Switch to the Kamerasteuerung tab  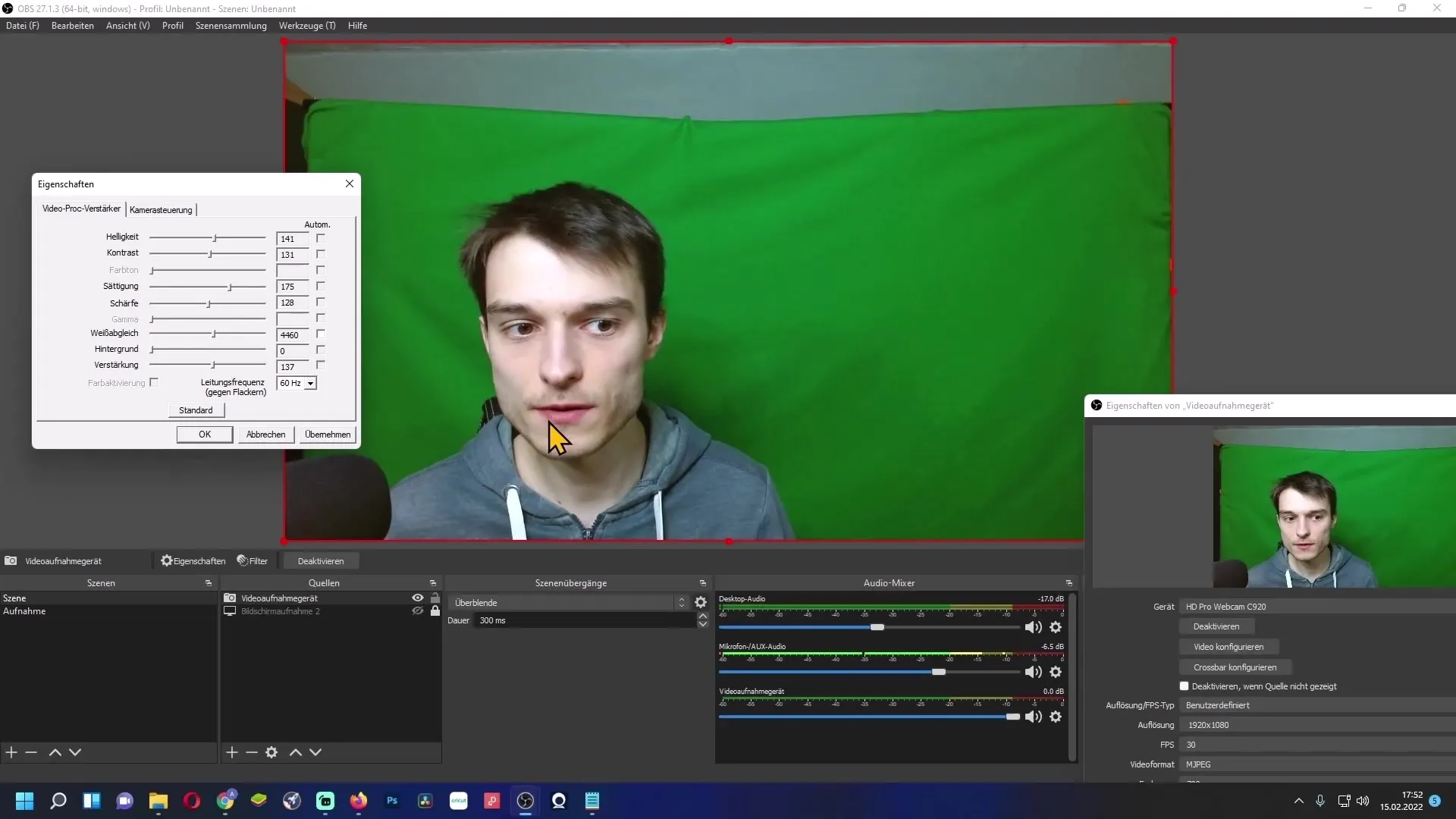tap(161, 210)
